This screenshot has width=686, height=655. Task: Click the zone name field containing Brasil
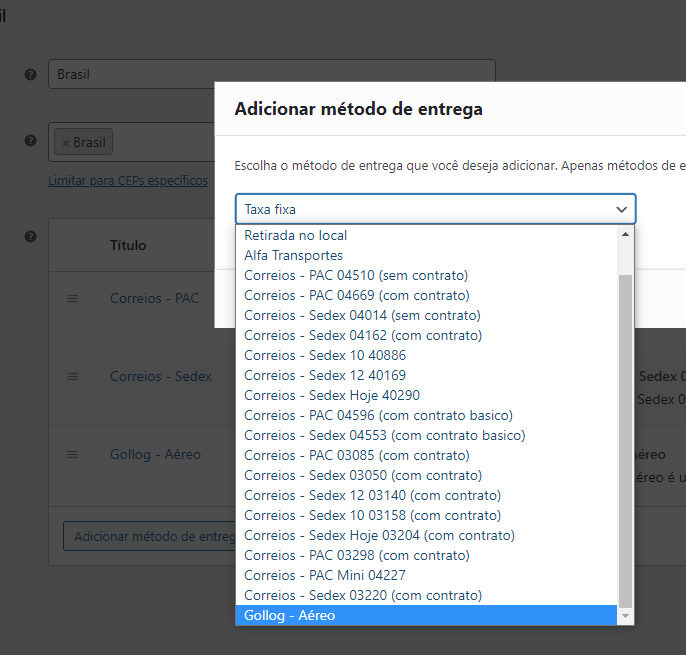point(271,75)
